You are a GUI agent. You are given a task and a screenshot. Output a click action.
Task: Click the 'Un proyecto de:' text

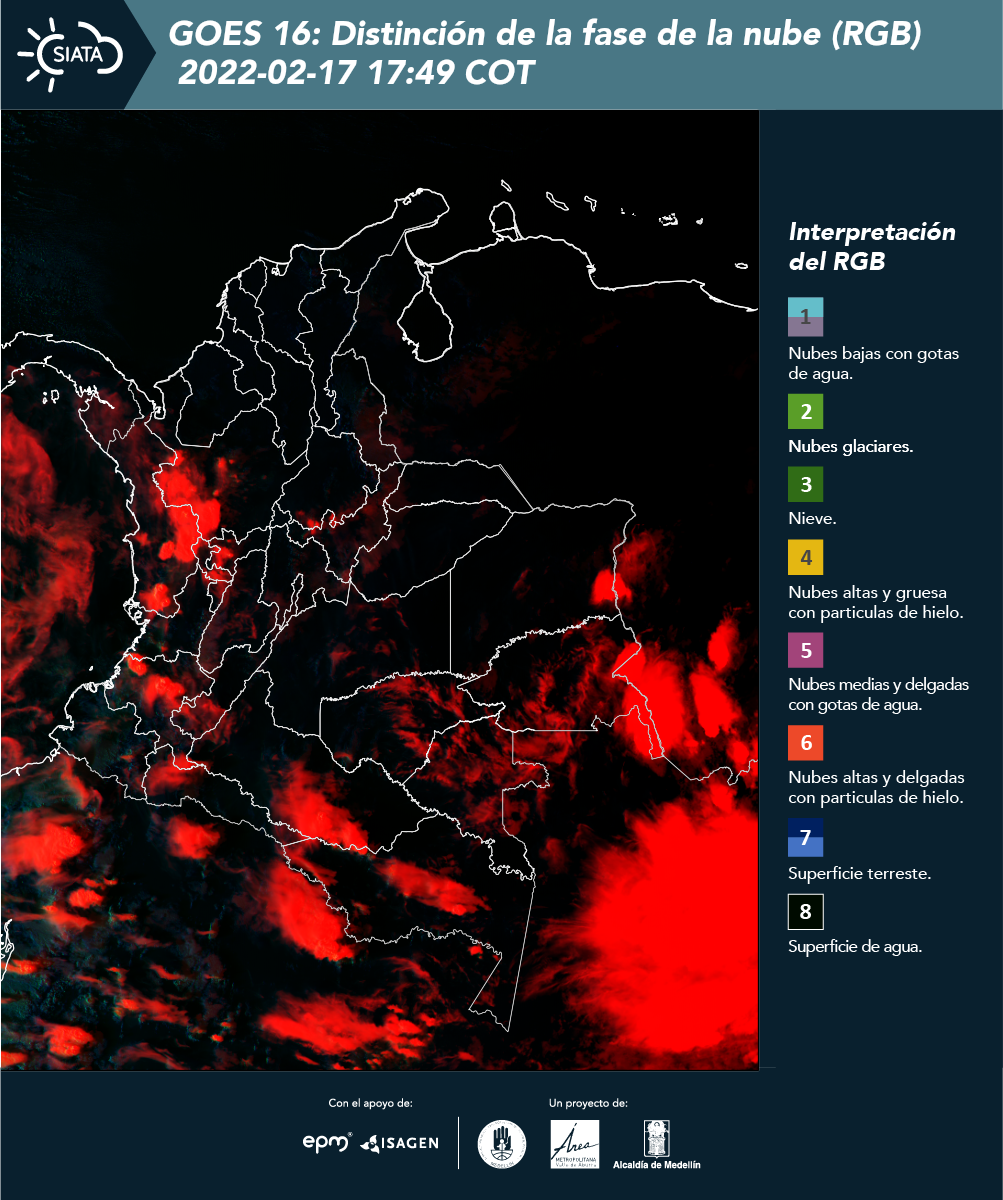588,1103
